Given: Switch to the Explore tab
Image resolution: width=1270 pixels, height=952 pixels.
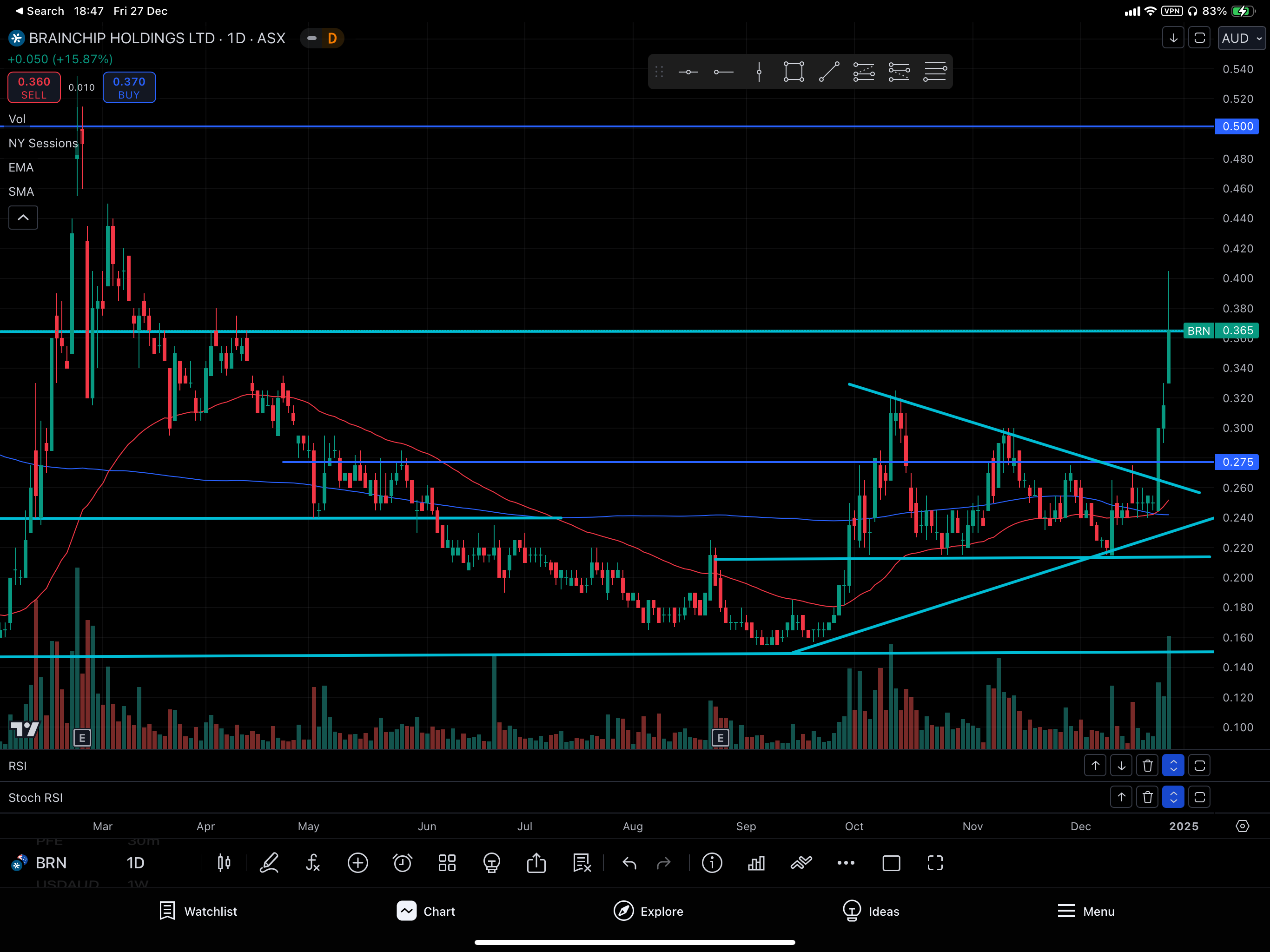Looking at the screenshot, I should 648,911.
